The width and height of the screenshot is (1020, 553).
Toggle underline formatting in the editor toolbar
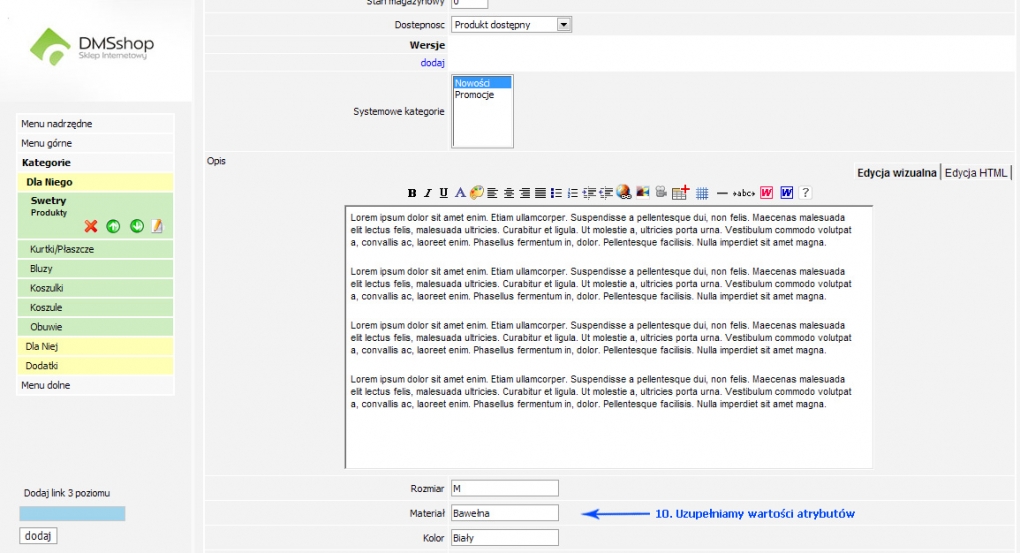click(444, 193)
